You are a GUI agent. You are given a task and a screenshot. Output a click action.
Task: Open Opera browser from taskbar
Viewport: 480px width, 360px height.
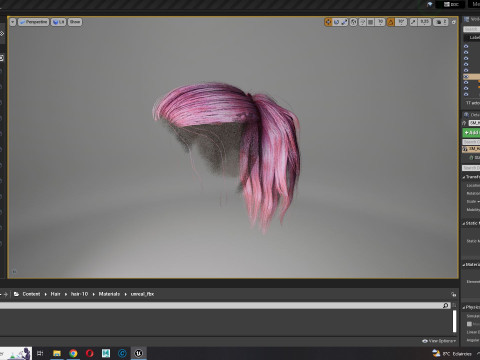pos(89,353)
